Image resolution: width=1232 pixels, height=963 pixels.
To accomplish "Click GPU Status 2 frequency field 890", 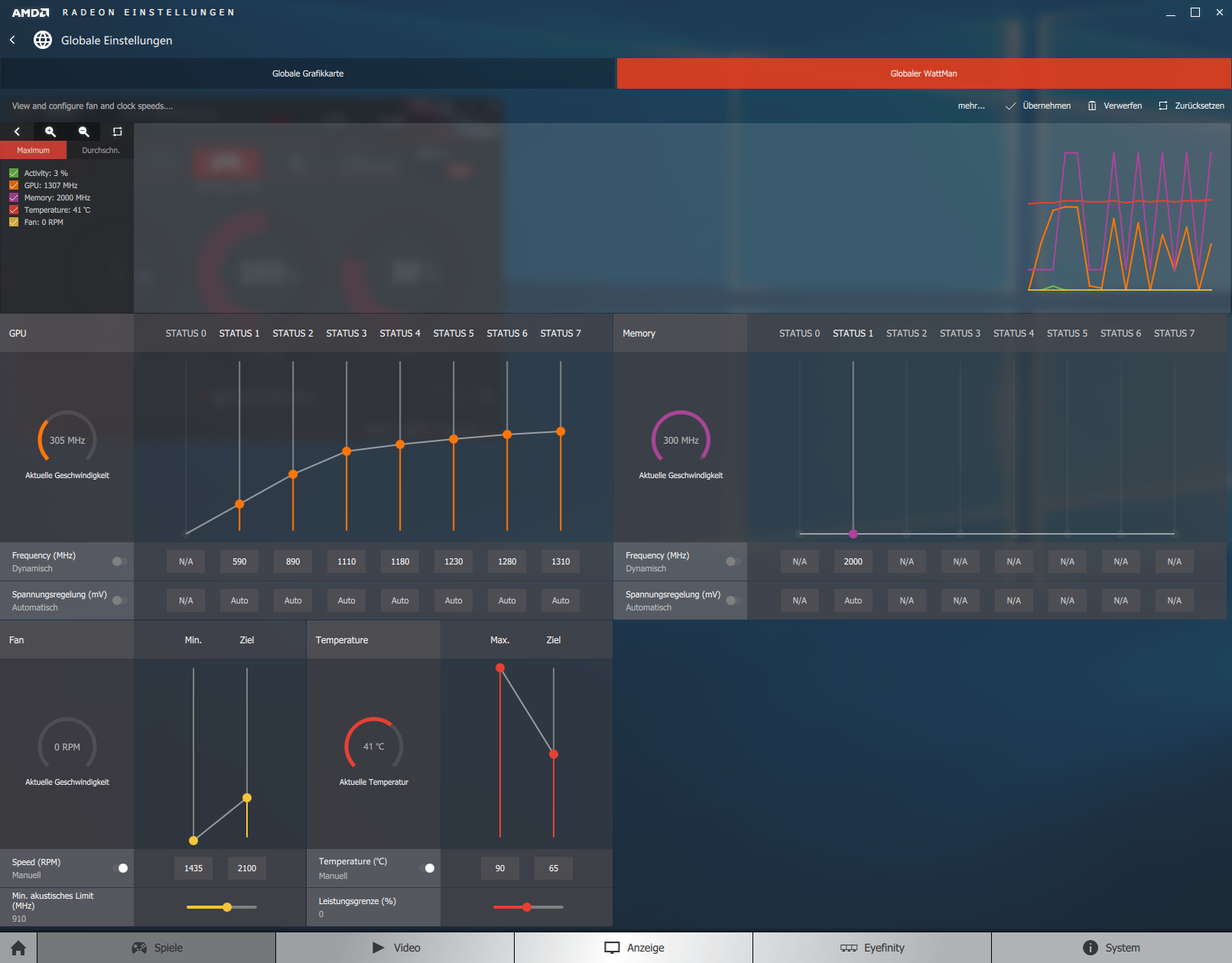I will coord(293,561).
